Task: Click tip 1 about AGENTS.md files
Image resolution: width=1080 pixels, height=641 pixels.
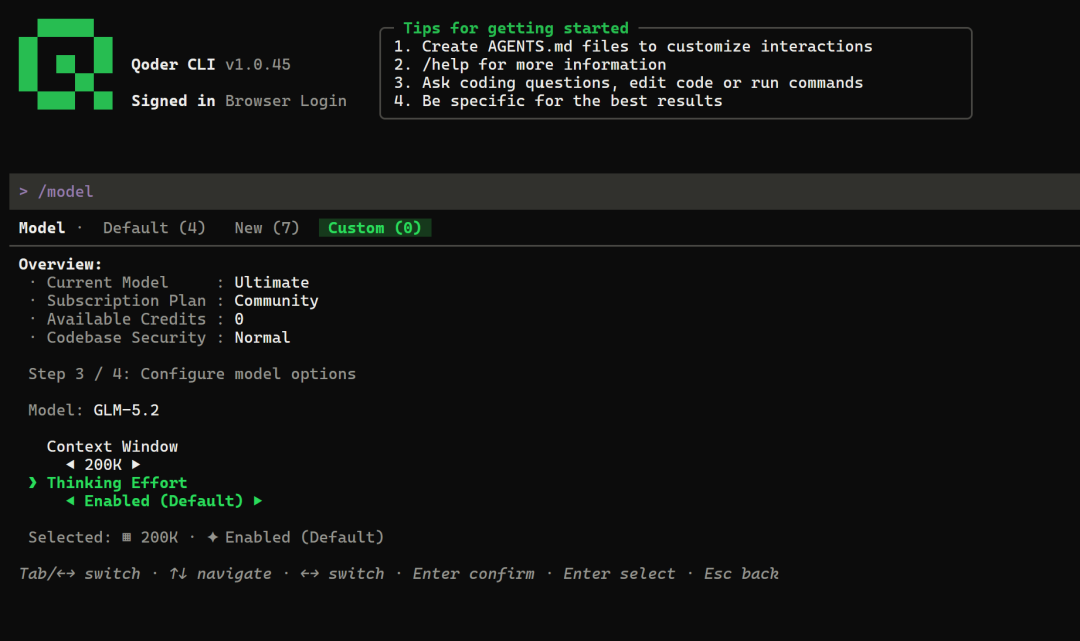Action: click(x=632, y=46)
